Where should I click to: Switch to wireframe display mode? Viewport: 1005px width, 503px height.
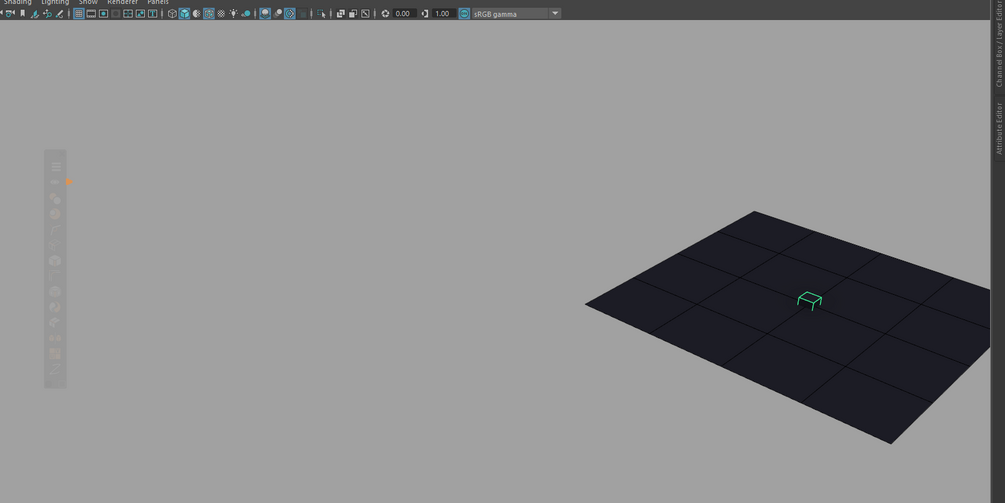point(172,13)
